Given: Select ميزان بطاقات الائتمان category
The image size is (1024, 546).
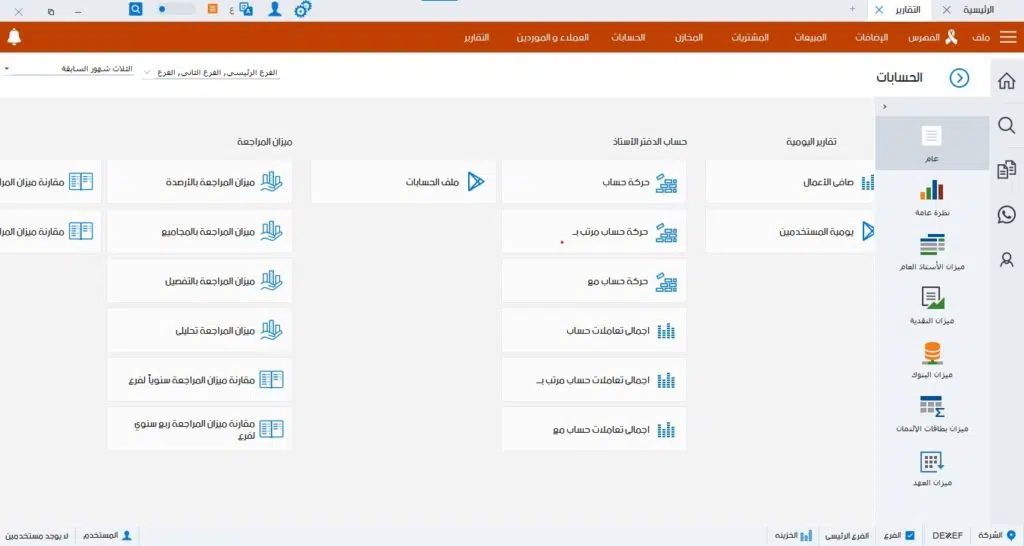Looking at the screenshot, I should (x=932, y=414).
